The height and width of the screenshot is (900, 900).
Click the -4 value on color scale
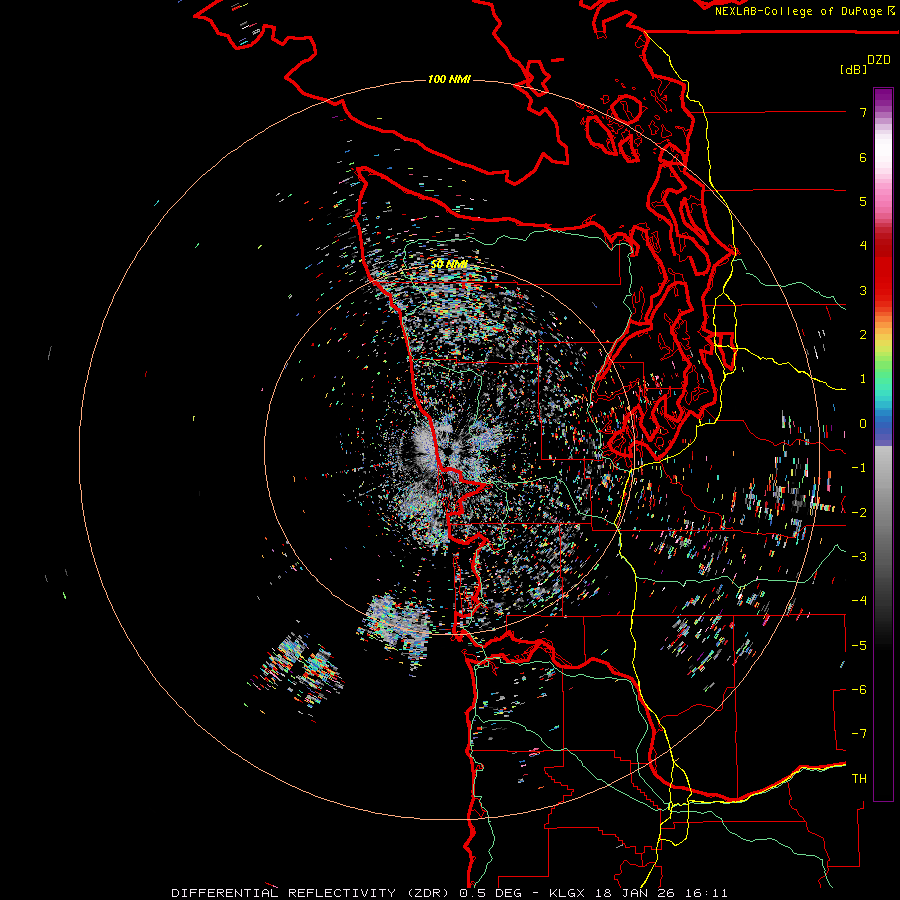[859, 601]
